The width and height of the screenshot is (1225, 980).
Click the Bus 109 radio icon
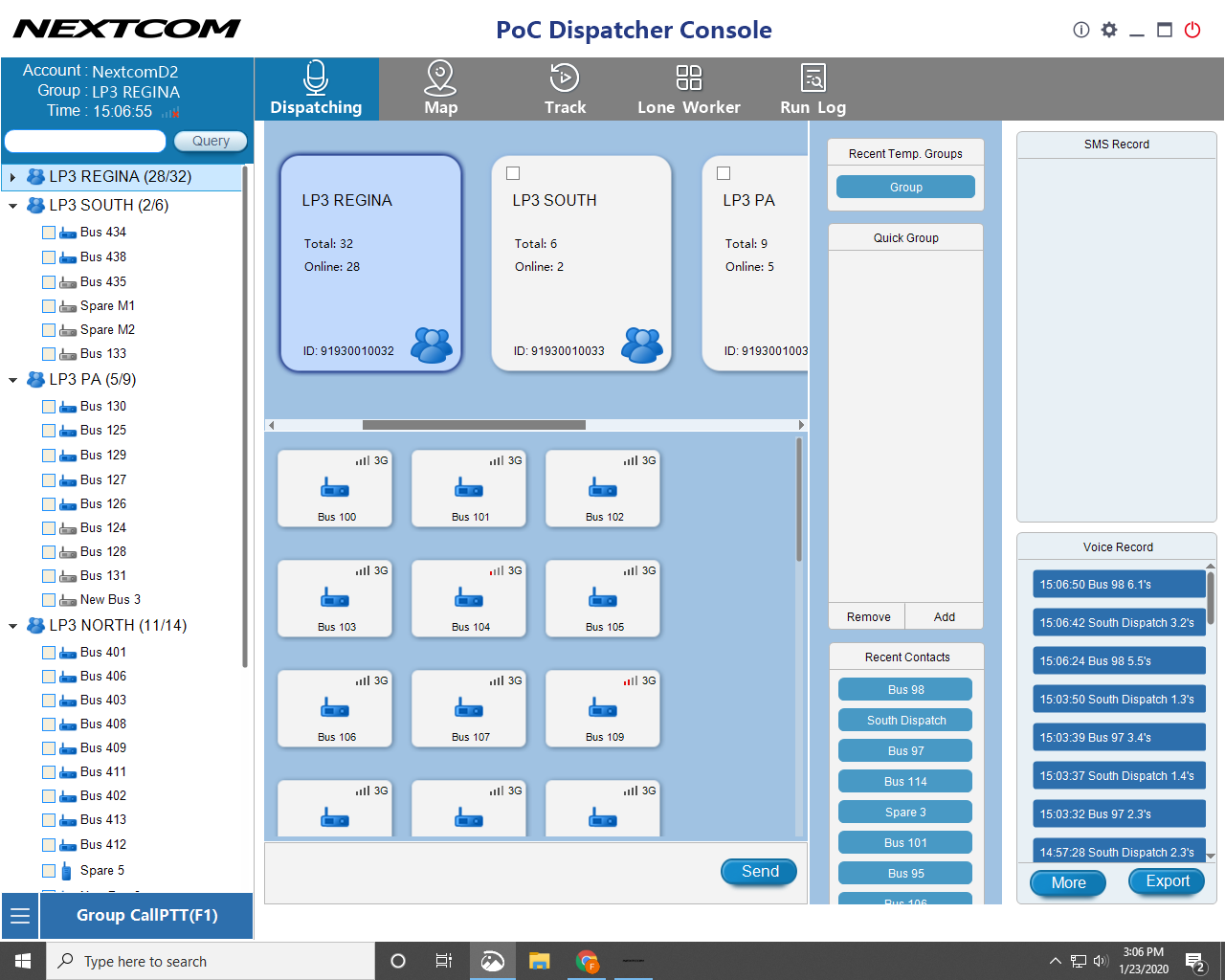(603, 709)
